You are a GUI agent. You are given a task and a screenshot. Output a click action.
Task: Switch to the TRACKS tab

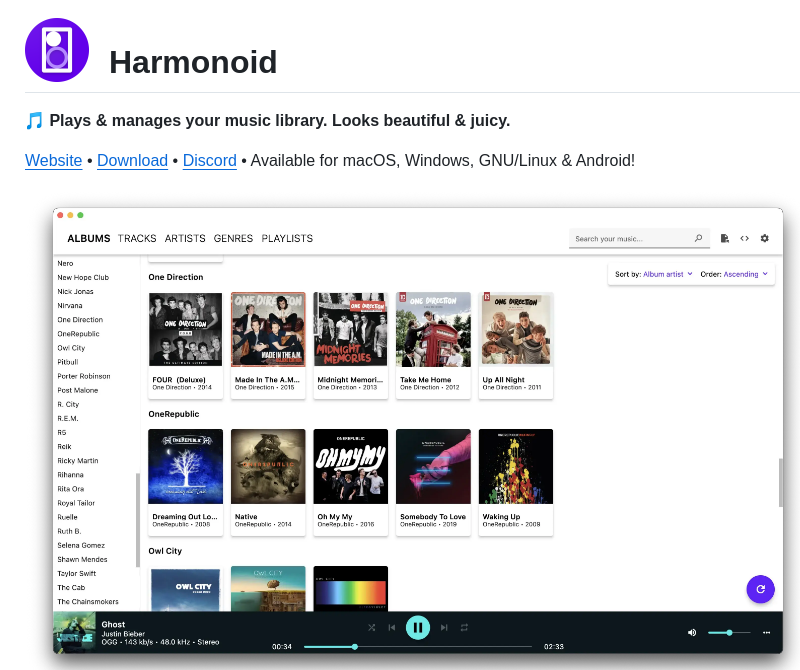click(x=137, y=238)
